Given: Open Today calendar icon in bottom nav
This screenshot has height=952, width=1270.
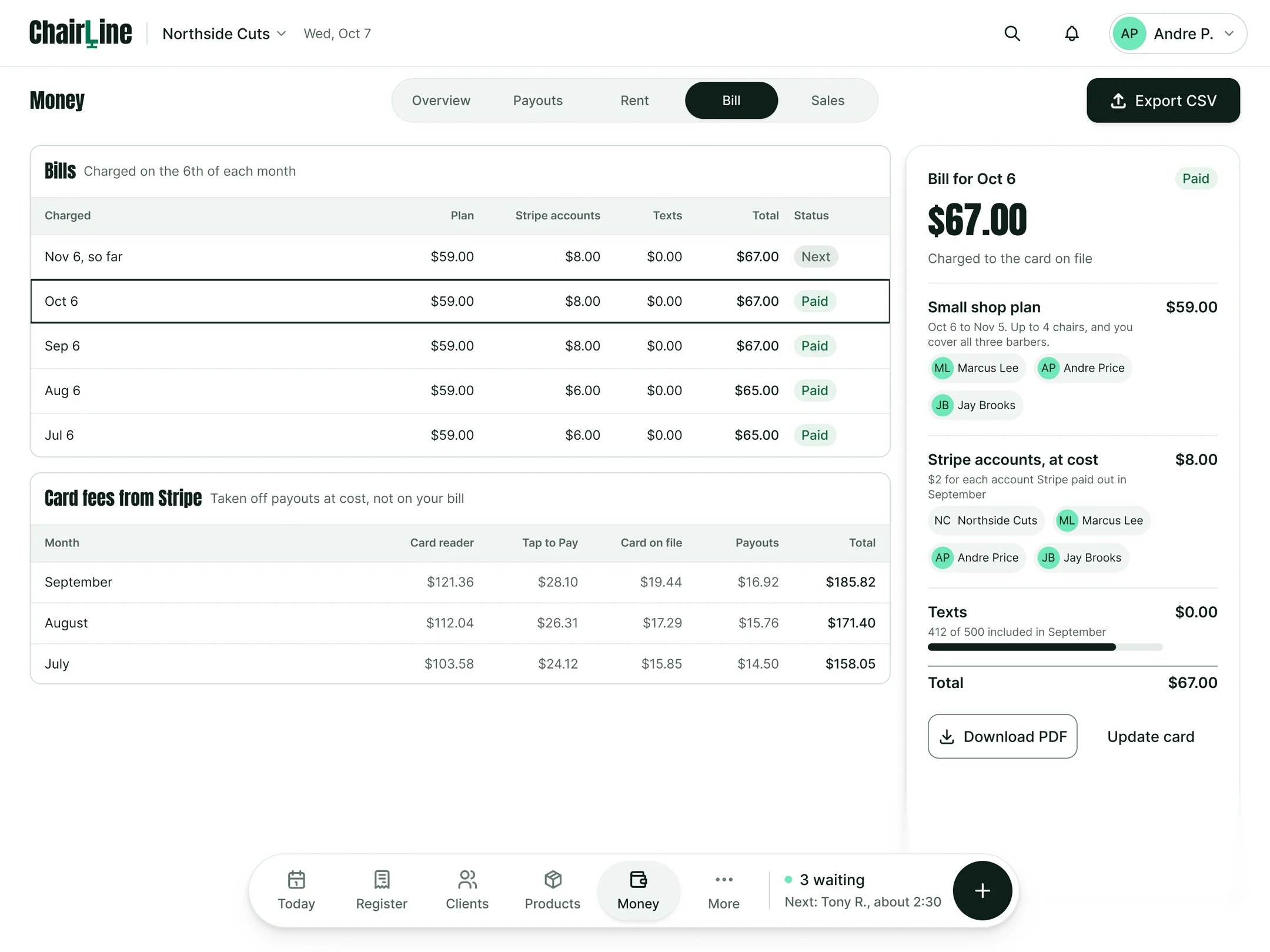Looking at the screenshot, I should (x=296, y=879).
